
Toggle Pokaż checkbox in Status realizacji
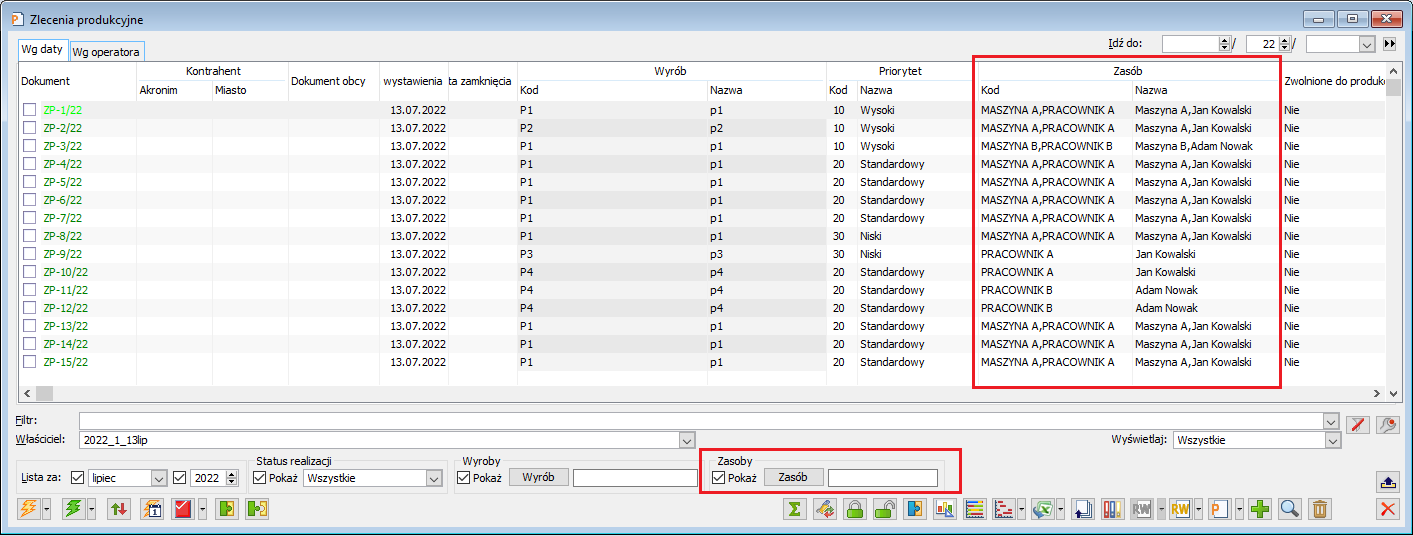[260, 478]
